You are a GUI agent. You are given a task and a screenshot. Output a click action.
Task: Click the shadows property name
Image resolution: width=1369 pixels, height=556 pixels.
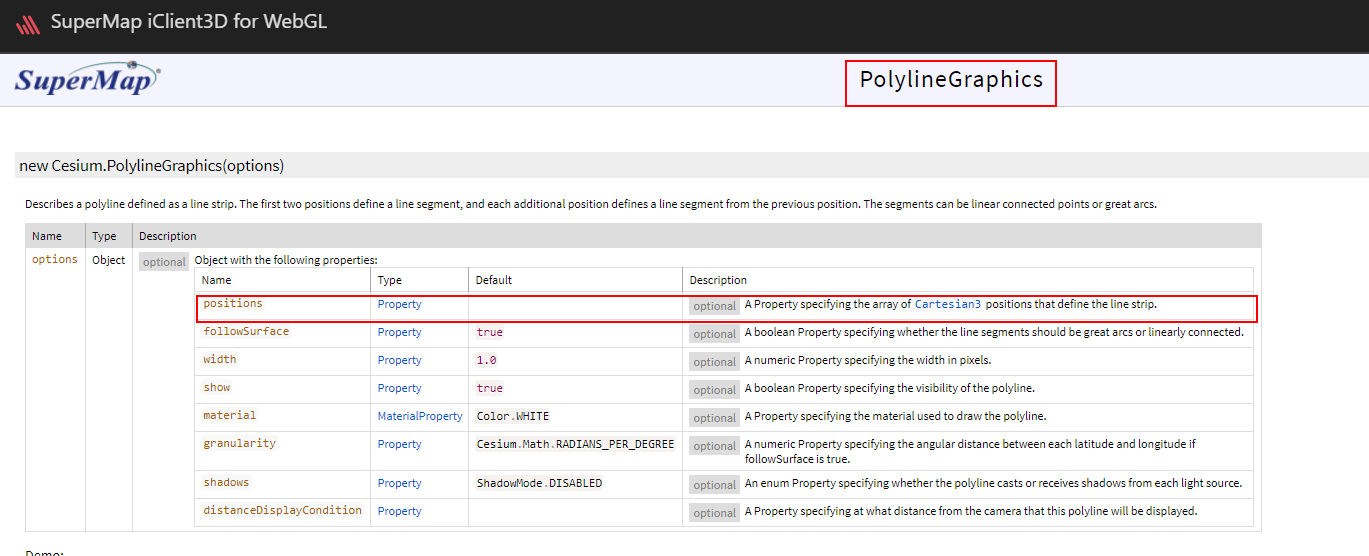tap(226, 482)
